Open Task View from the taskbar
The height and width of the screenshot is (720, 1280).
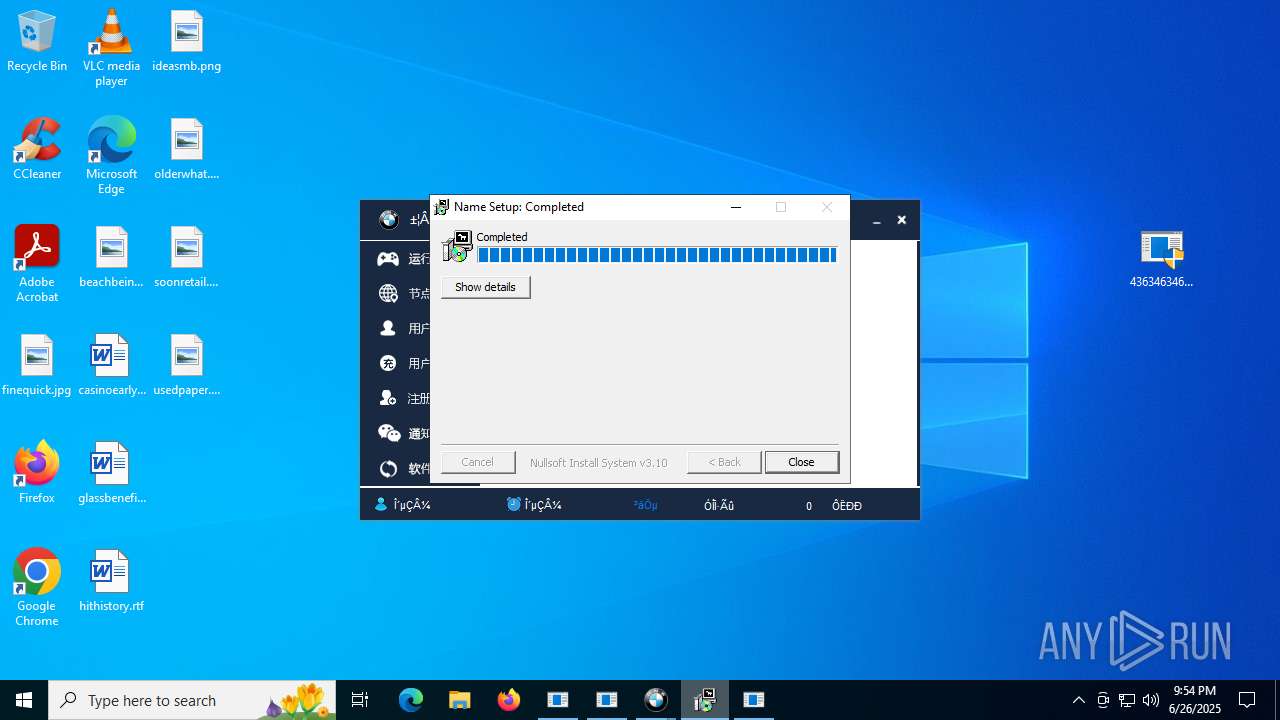click(x=360, y=700)
